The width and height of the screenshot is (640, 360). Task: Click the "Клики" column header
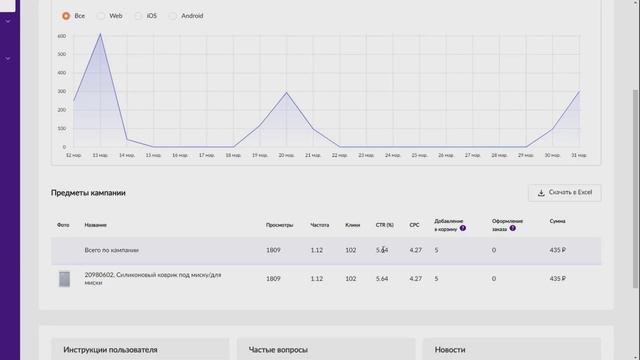(x=352, y=225)
